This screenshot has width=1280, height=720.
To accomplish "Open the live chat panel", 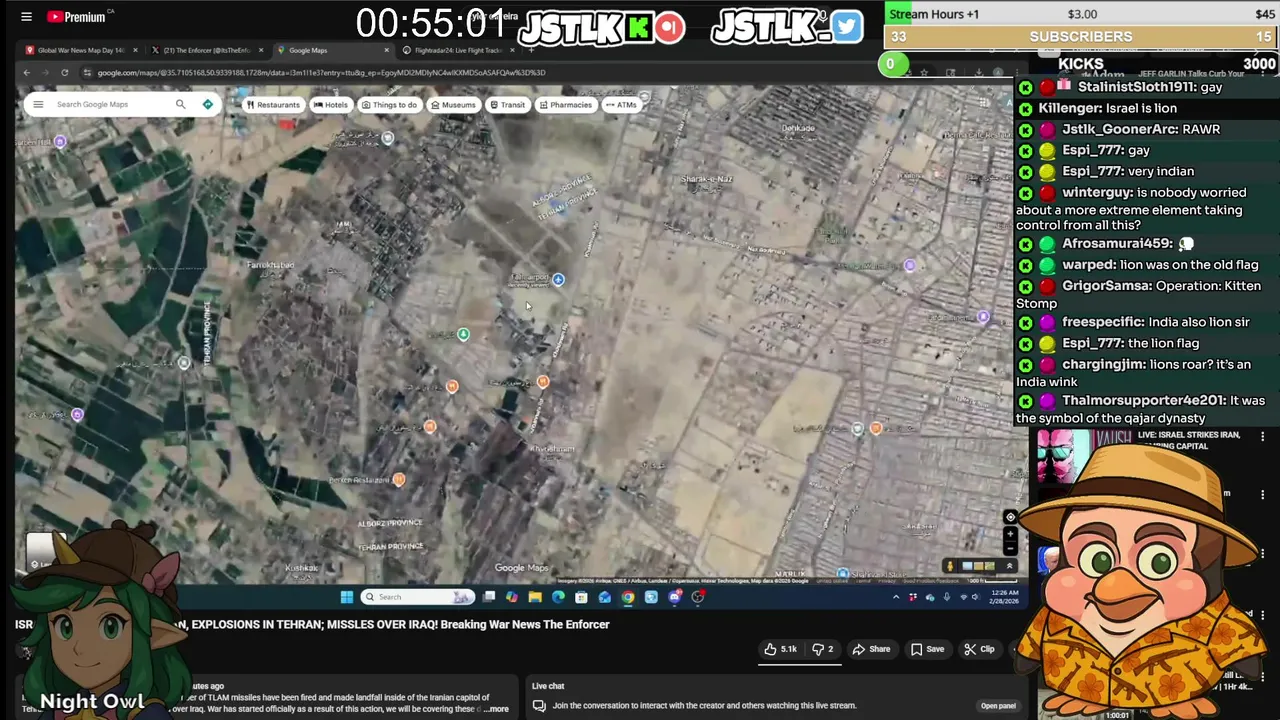I will pos(998,706).
